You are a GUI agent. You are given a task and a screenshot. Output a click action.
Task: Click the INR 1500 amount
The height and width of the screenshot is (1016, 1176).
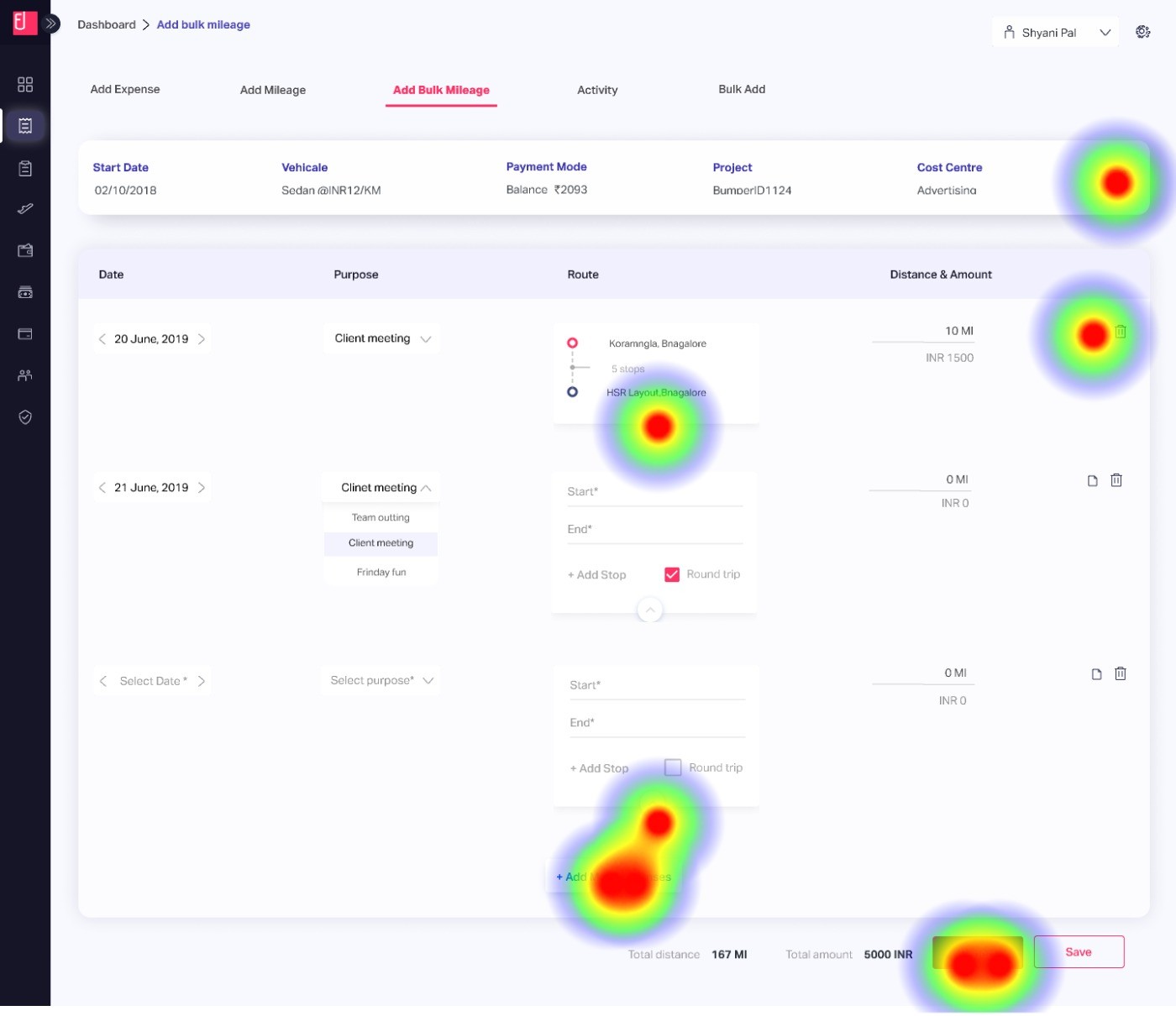(x=949, y=358)
